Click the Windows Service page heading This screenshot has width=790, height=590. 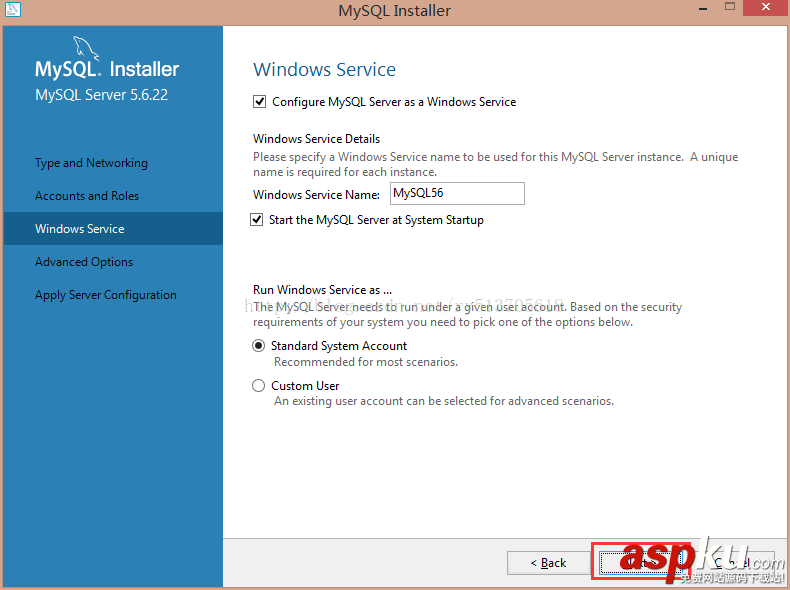click(x=324, y=70)
